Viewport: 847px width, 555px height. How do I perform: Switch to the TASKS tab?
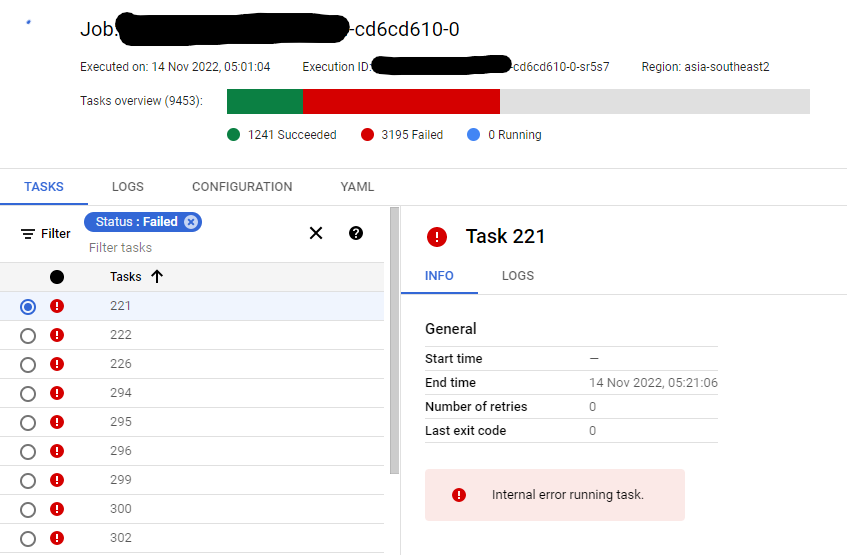44,187
